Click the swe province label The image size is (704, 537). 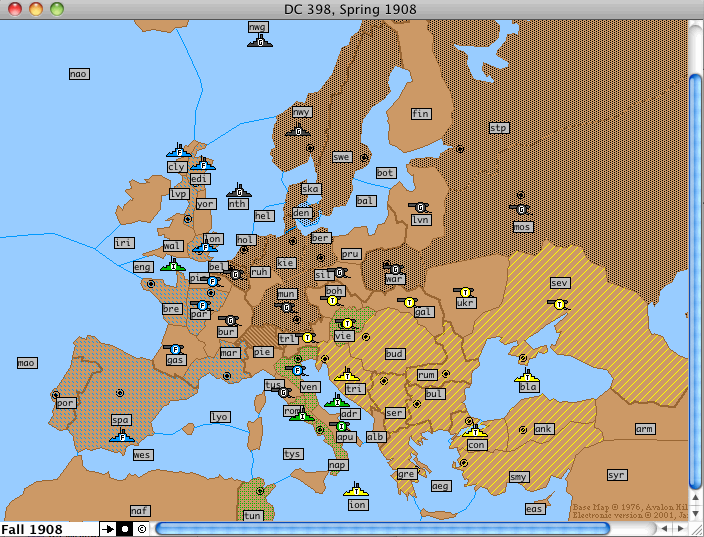click(x=342, y=157)
